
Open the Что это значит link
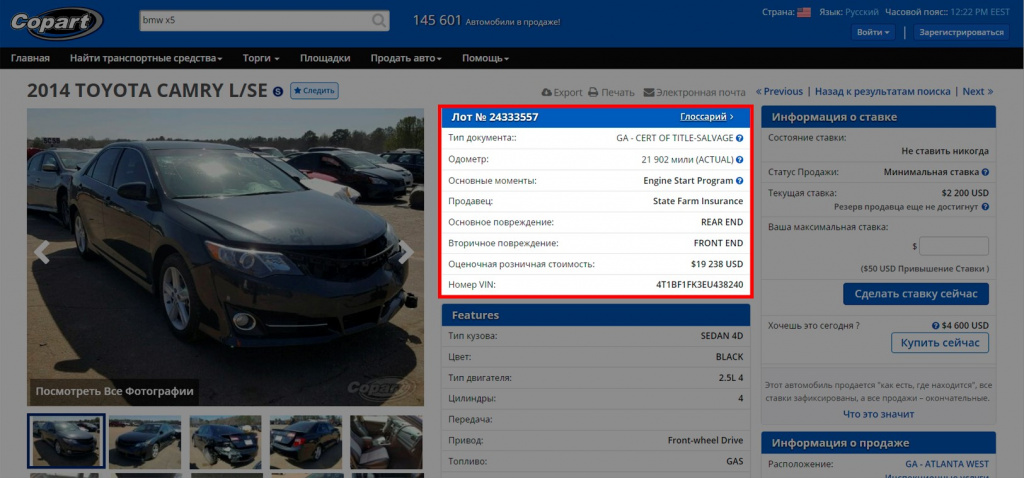point(878,414)
